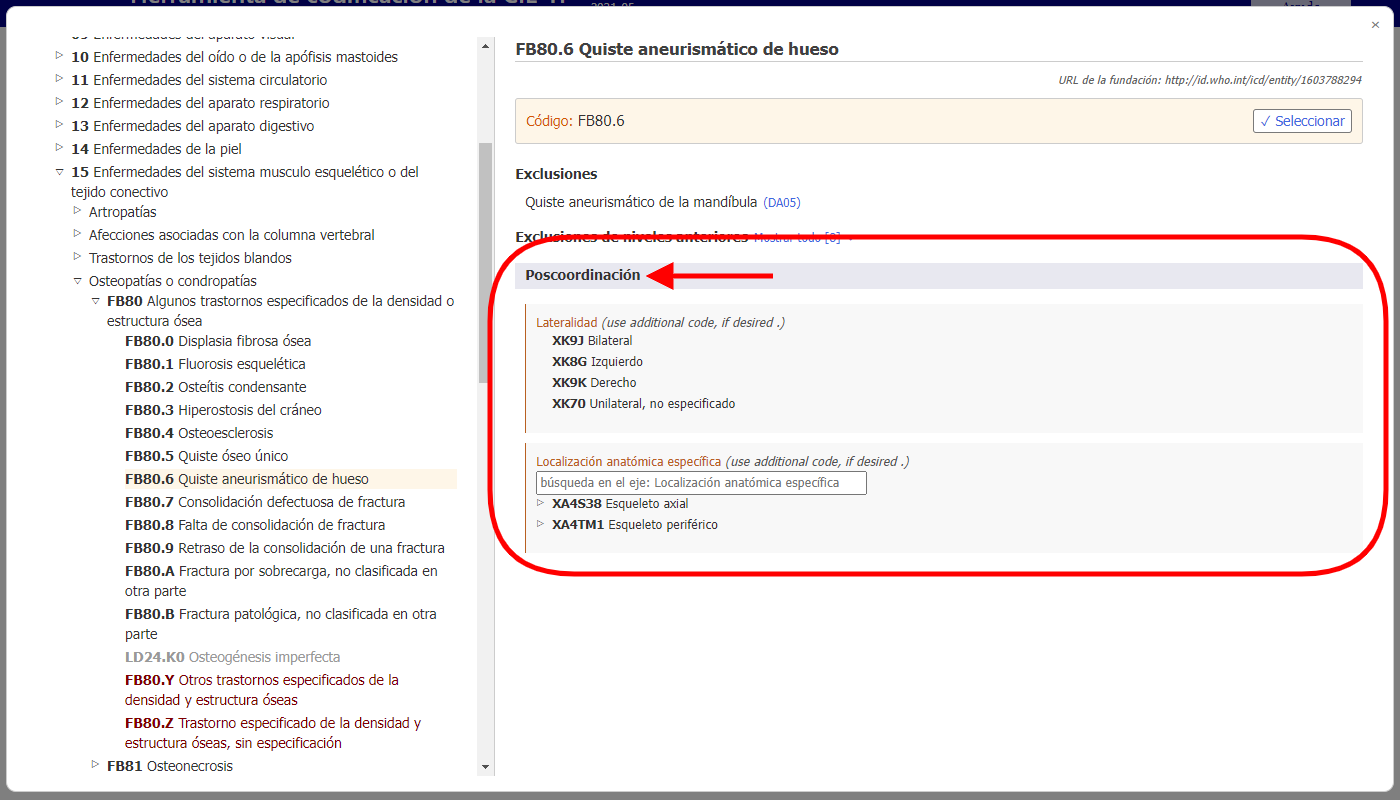1400x800 pixels.
Task: Open chapter 14 Enfermedades de la piel label
Action: tap(156, 149)
